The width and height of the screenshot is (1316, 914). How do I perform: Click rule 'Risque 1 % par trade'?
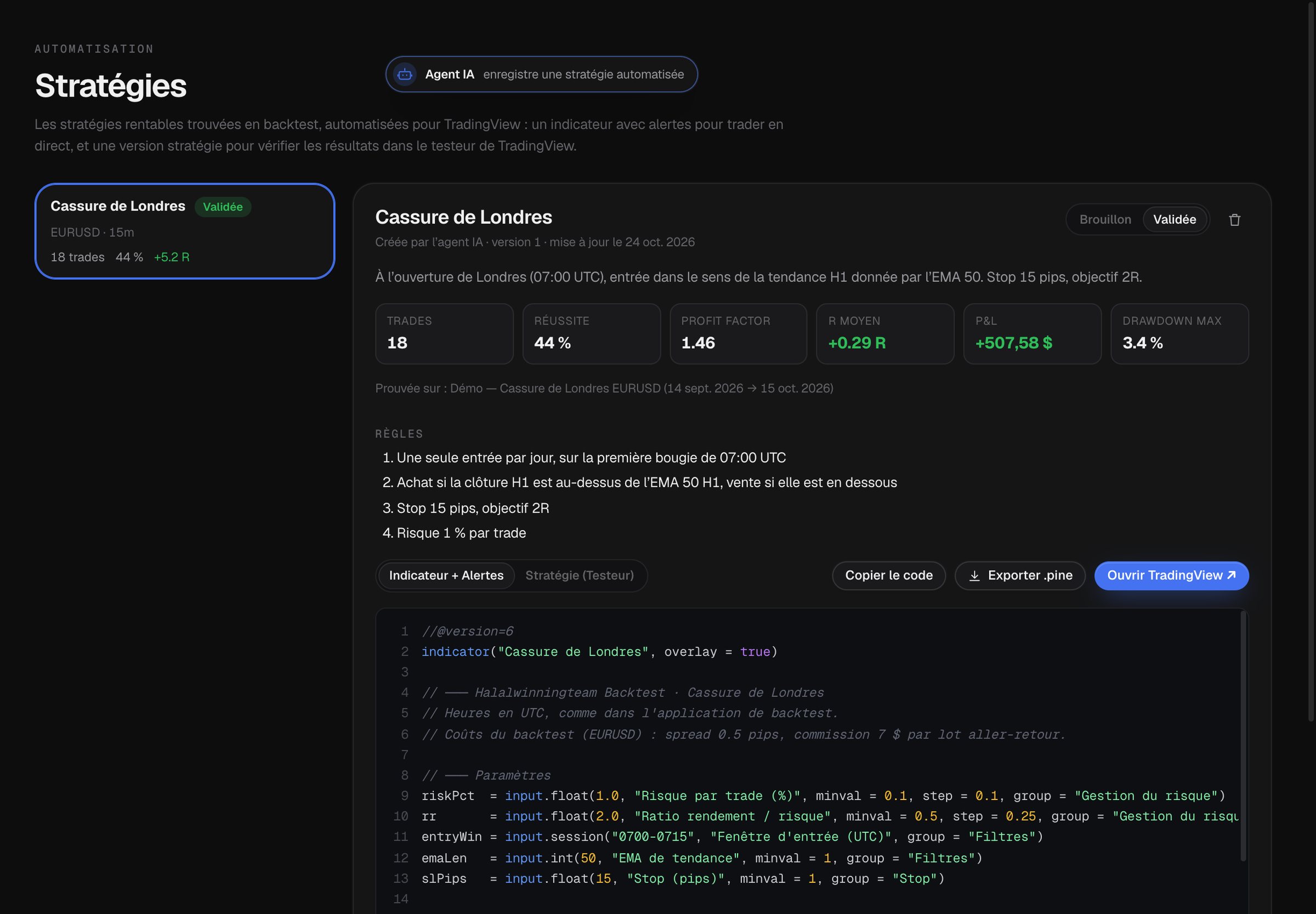(461, 533)
